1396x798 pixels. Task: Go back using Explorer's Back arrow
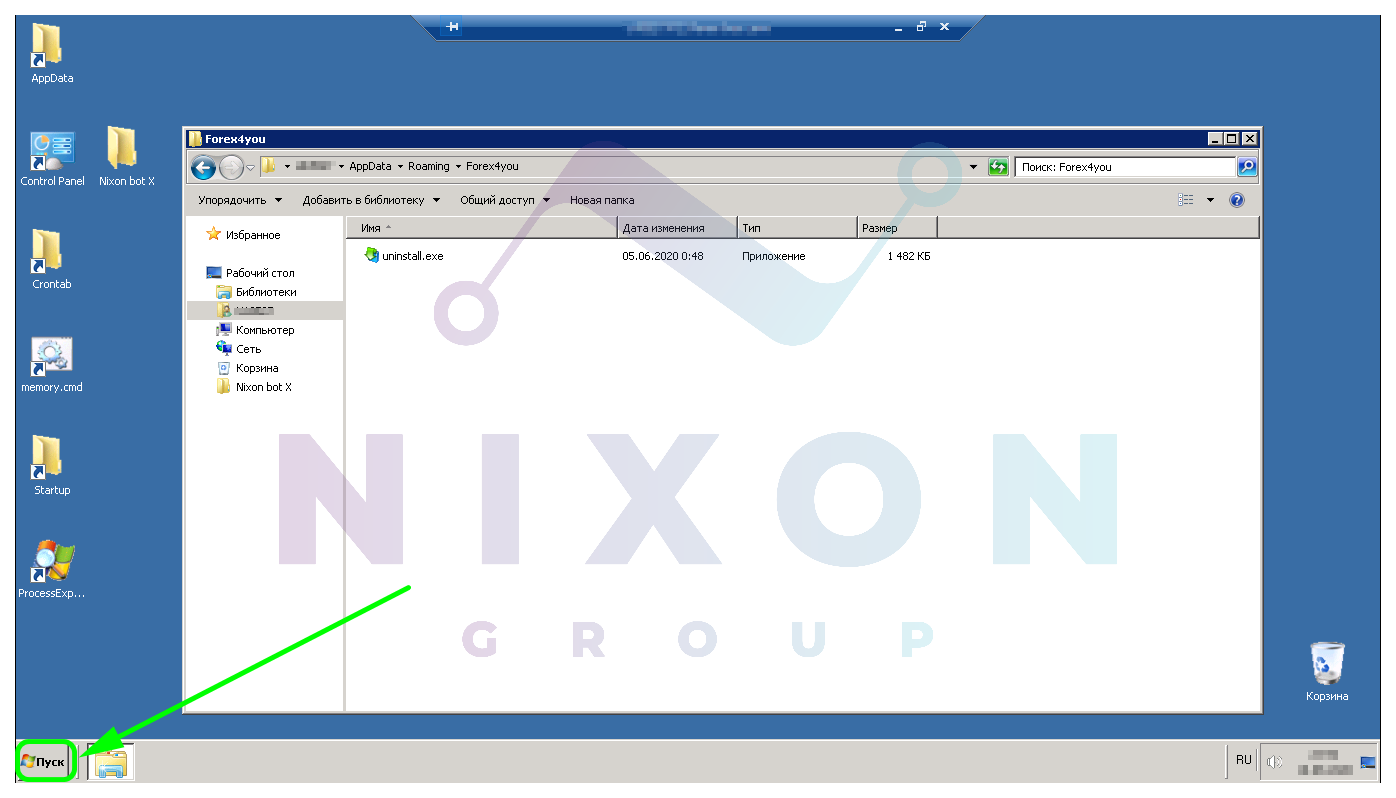point(203,167)
